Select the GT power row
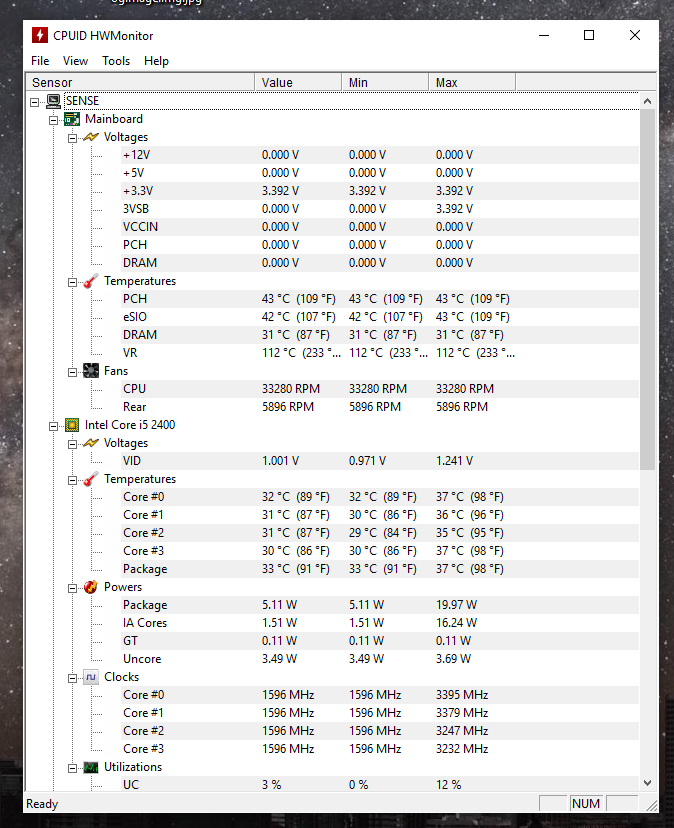The height and width of the screenshot is (828, 674). click(379, 641)
